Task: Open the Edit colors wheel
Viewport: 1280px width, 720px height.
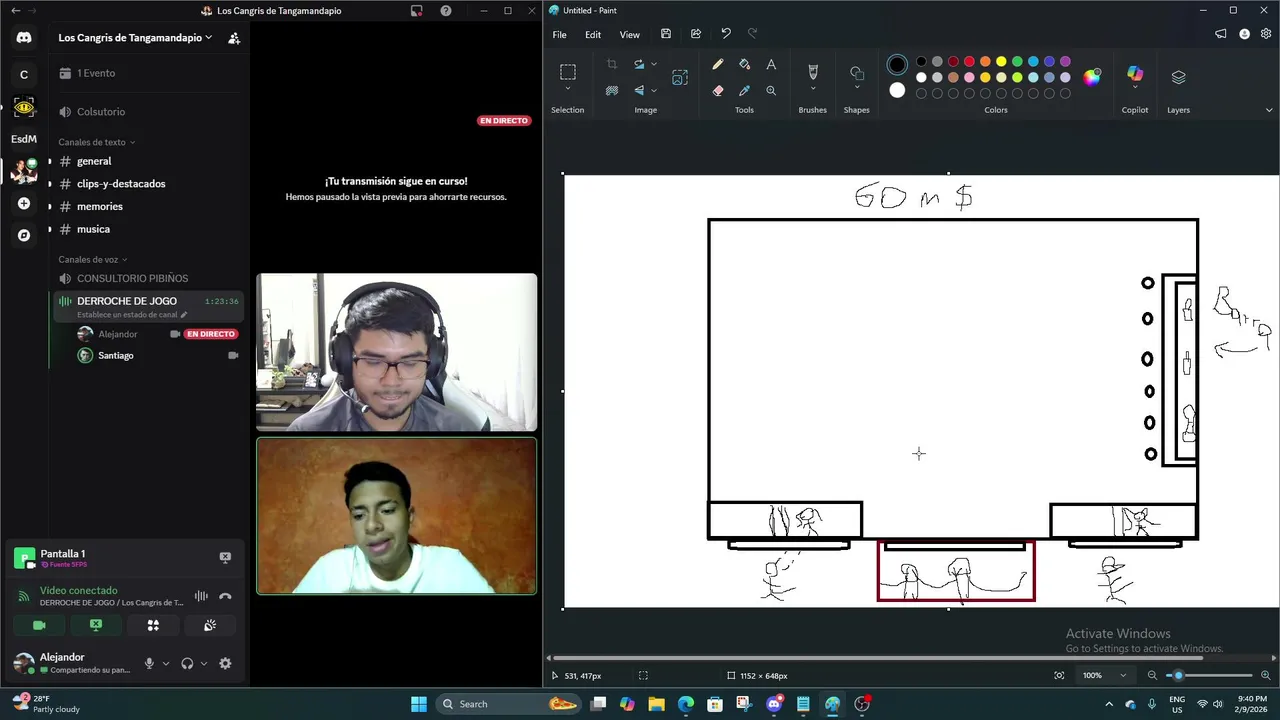Action: pyautogui.click(x=1092, y=77)
